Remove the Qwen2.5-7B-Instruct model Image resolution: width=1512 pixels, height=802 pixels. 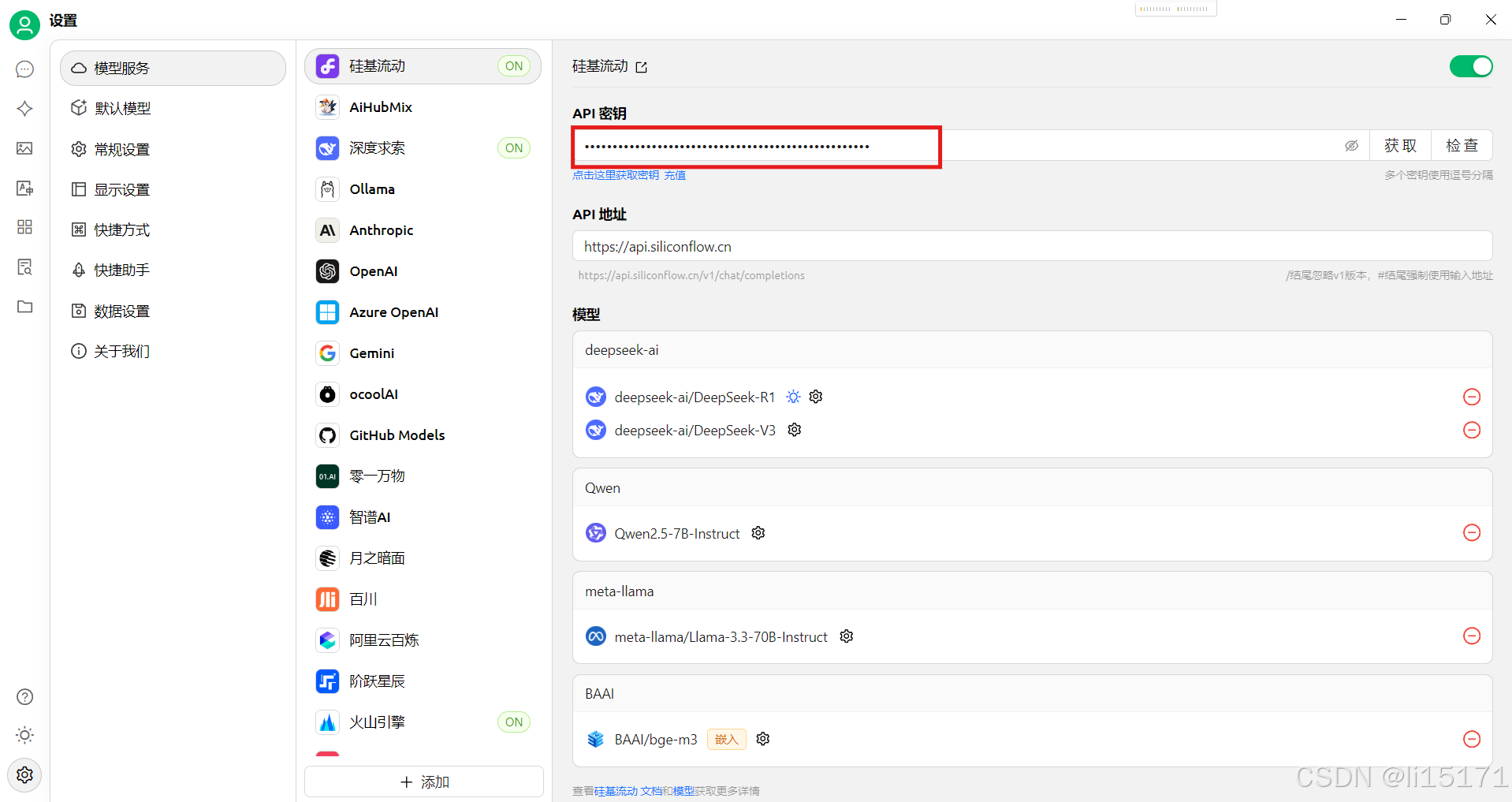1472,533
